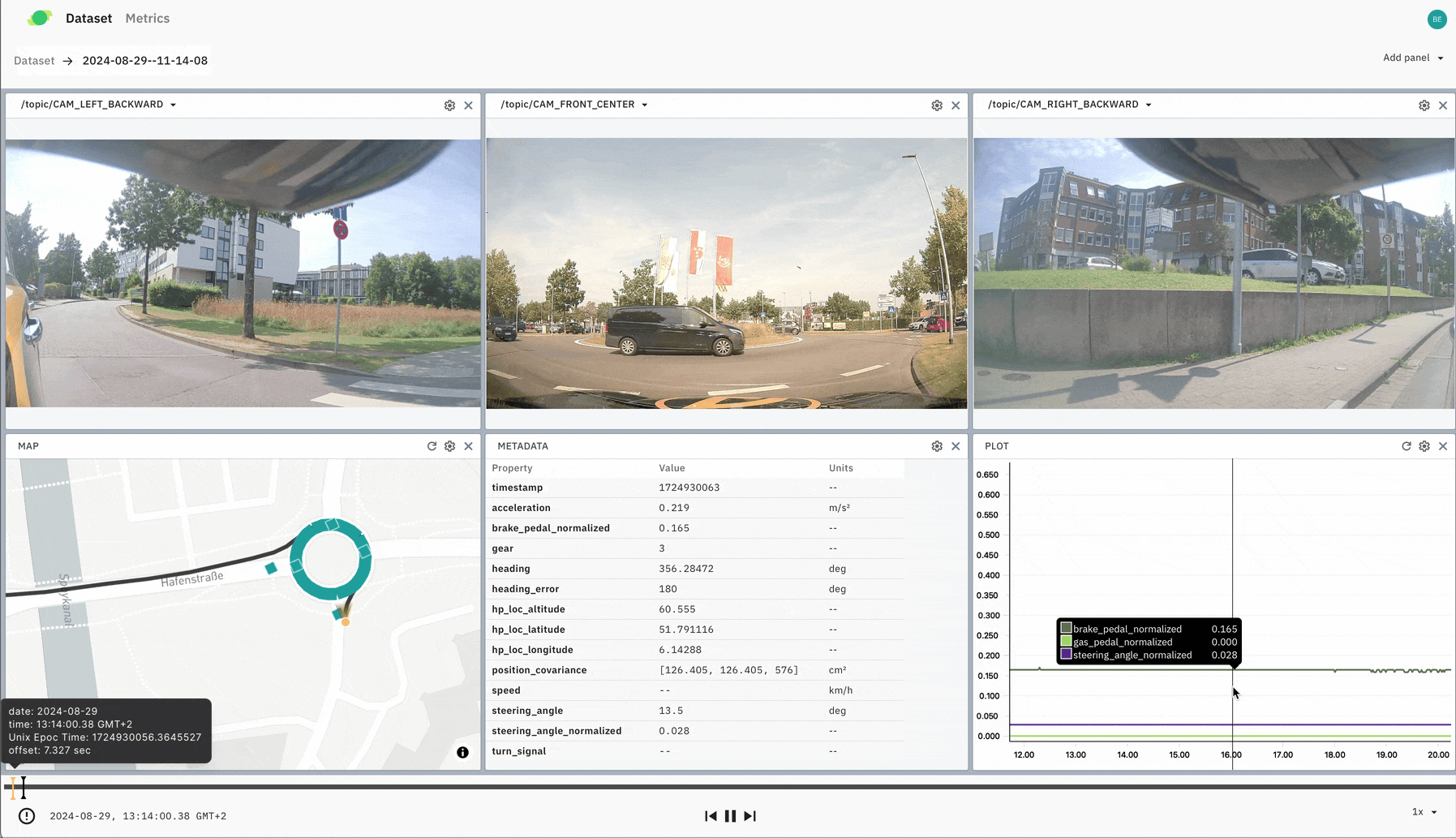Open the PLOT panel settings gear
This screenshot has width=1456, height=838.
1424,446
